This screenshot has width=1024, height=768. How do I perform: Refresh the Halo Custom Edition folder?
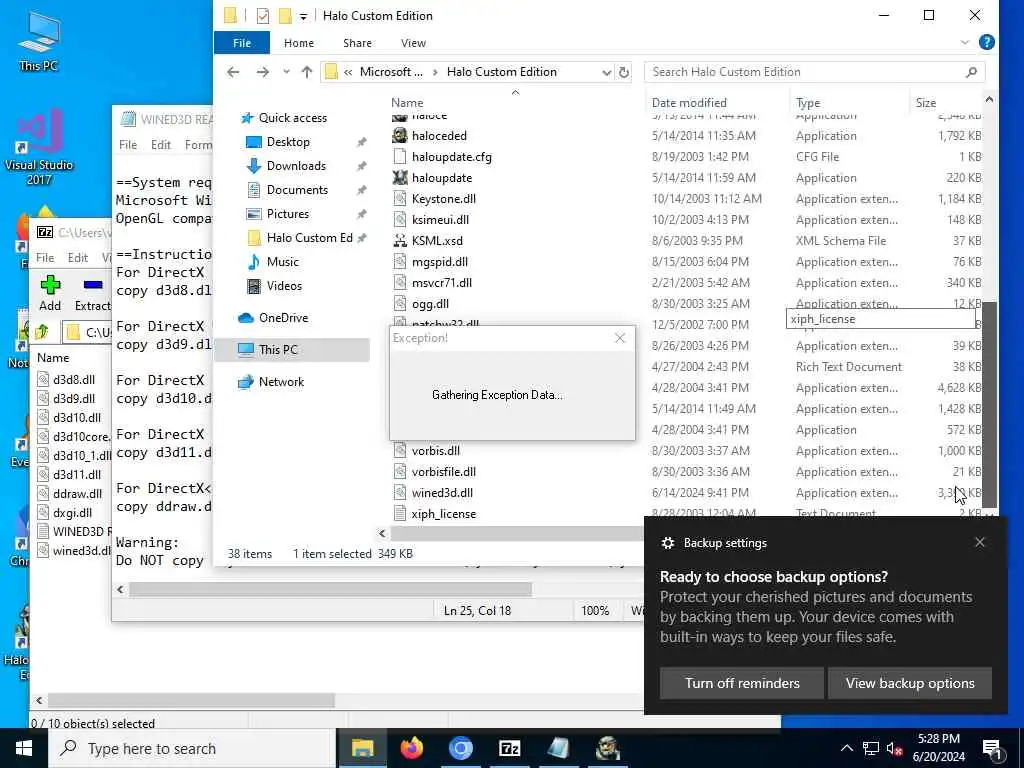coord(624,72)
